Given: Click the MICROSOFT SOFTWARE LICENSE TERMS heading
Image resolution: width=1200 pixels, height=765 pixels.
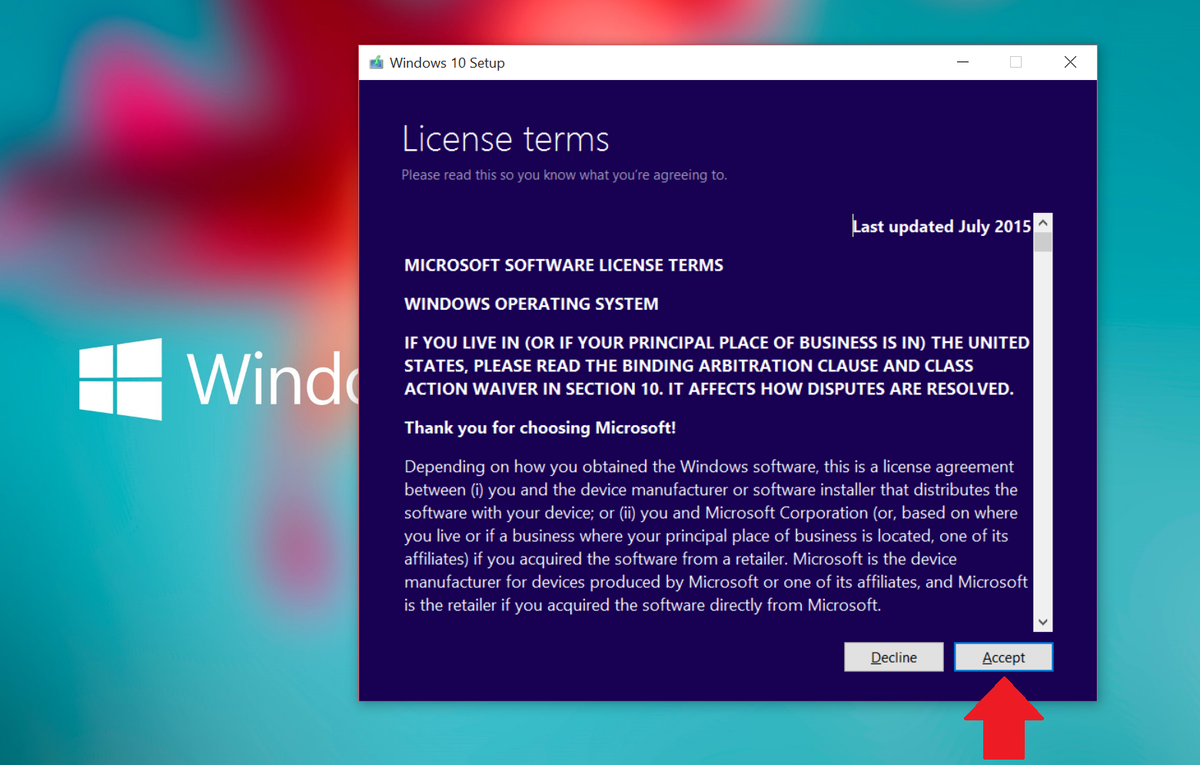Looking at the screenshot, I should coord(563,265).
